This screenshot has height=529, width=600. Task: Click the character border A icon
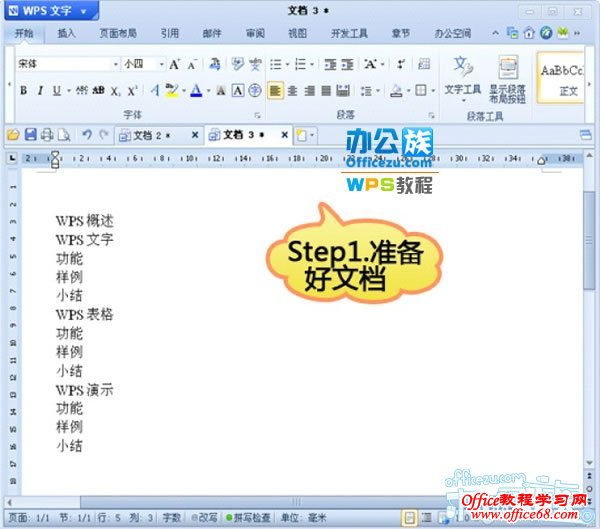click(238, 91)
